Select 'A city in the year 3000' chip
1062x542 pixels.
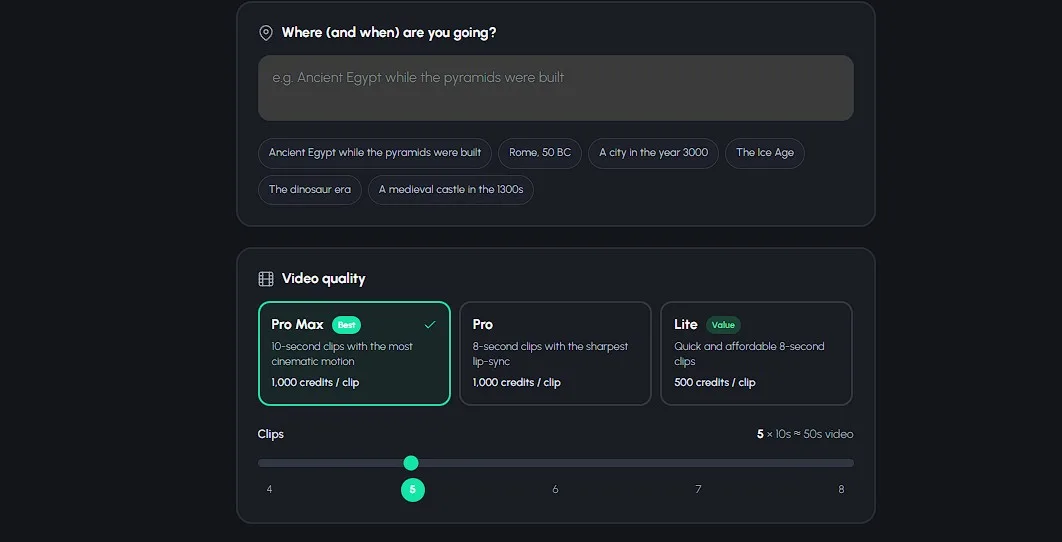pyautogui.click(x=654, y=153)
